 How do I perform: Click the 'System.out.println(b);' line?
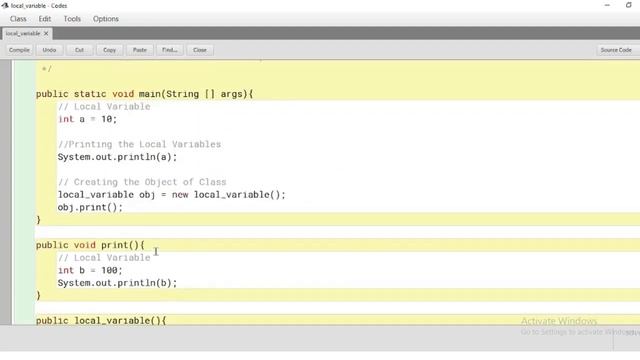click(x=118, y=283)
